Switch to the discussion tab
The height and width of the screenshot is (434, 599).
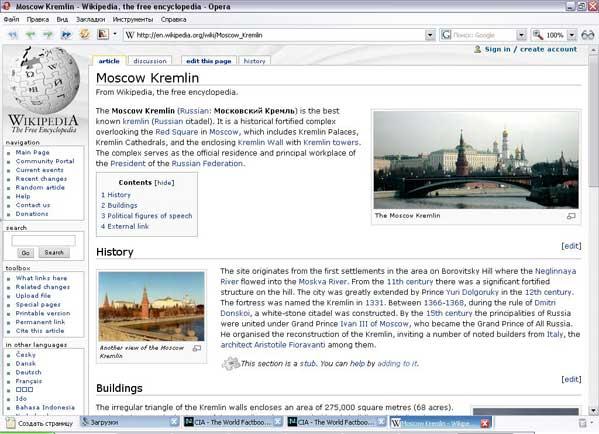point(150,61)
